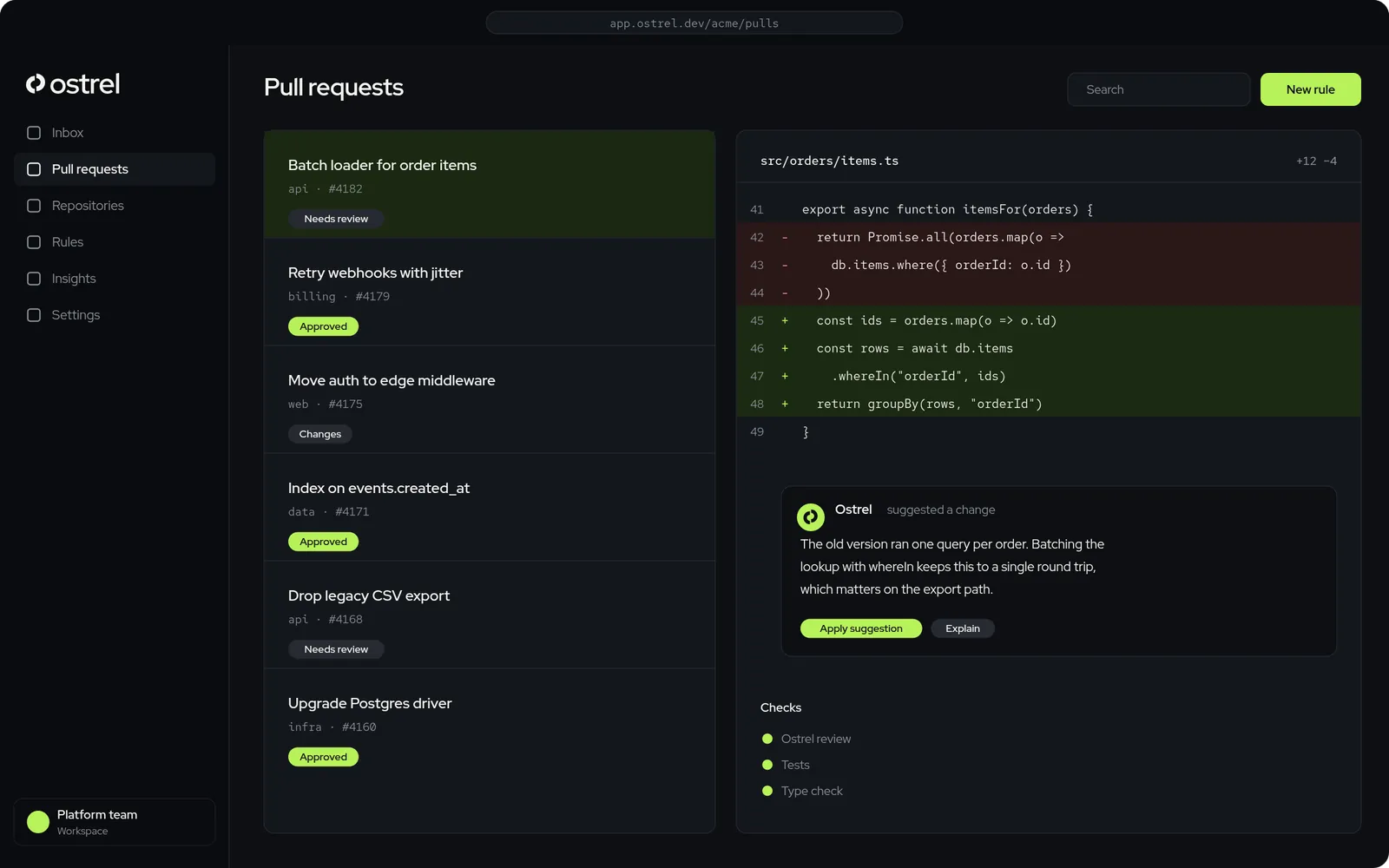
Task: Click the green status dot for Ostrel review
Action: 767,739
